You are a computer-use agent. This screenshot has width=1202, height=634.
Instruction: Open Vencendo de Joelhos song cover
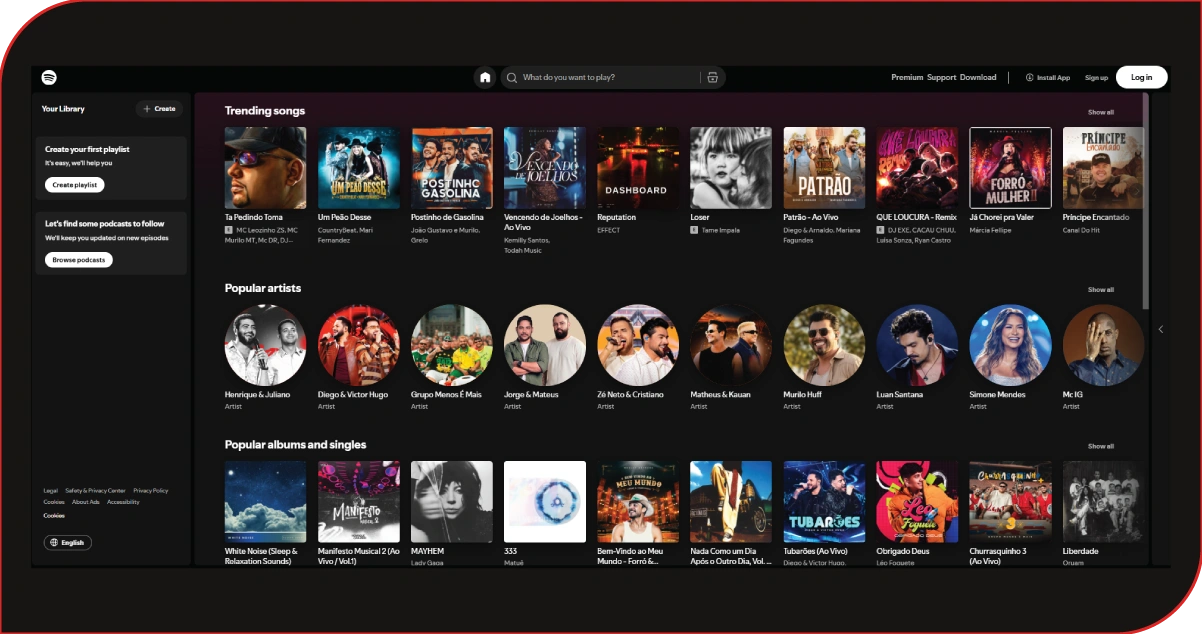click(545, 168)
